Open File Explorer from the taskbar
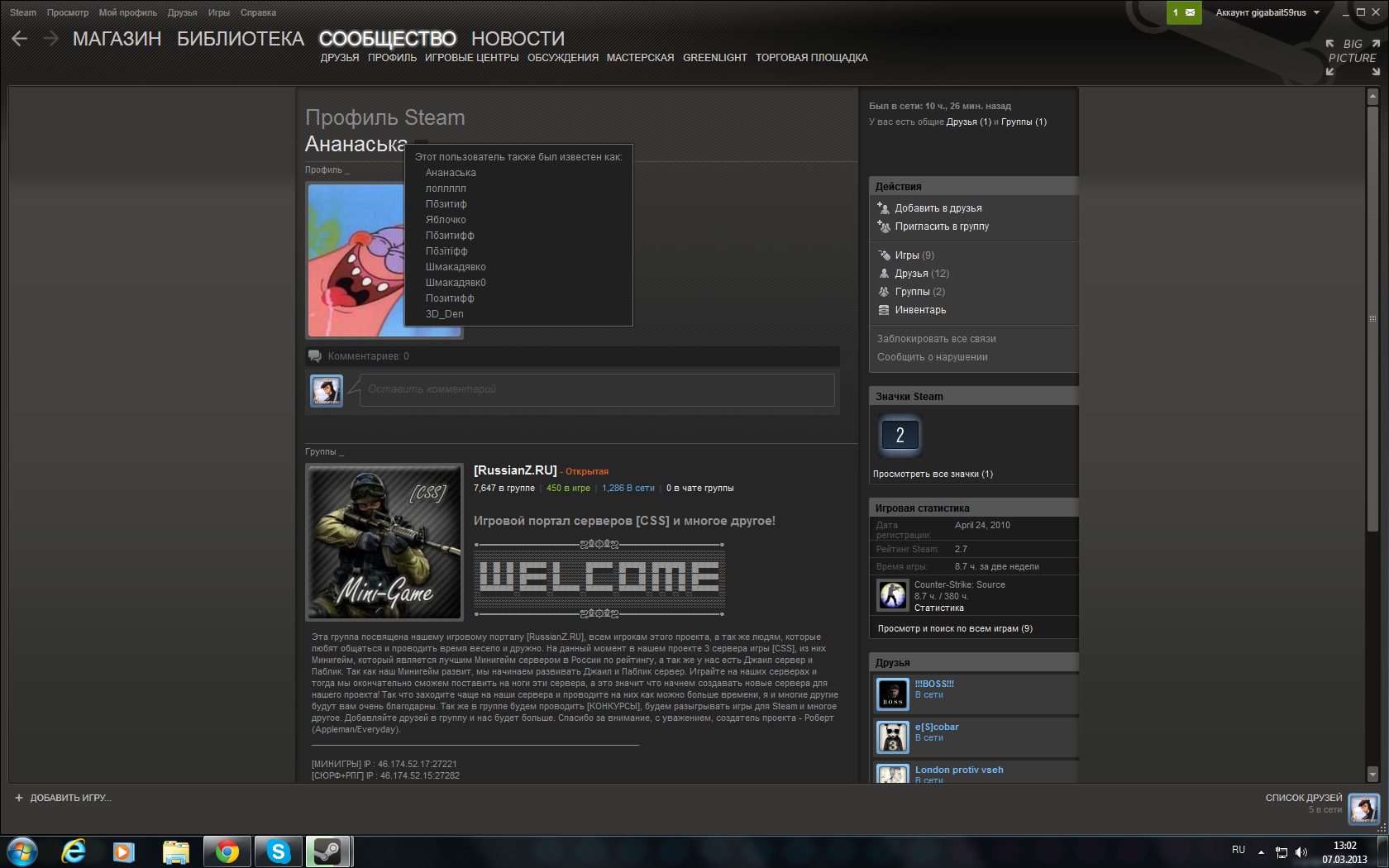Image resolution: width=1389 pixels, height=868 pixels. click(175, 851)
